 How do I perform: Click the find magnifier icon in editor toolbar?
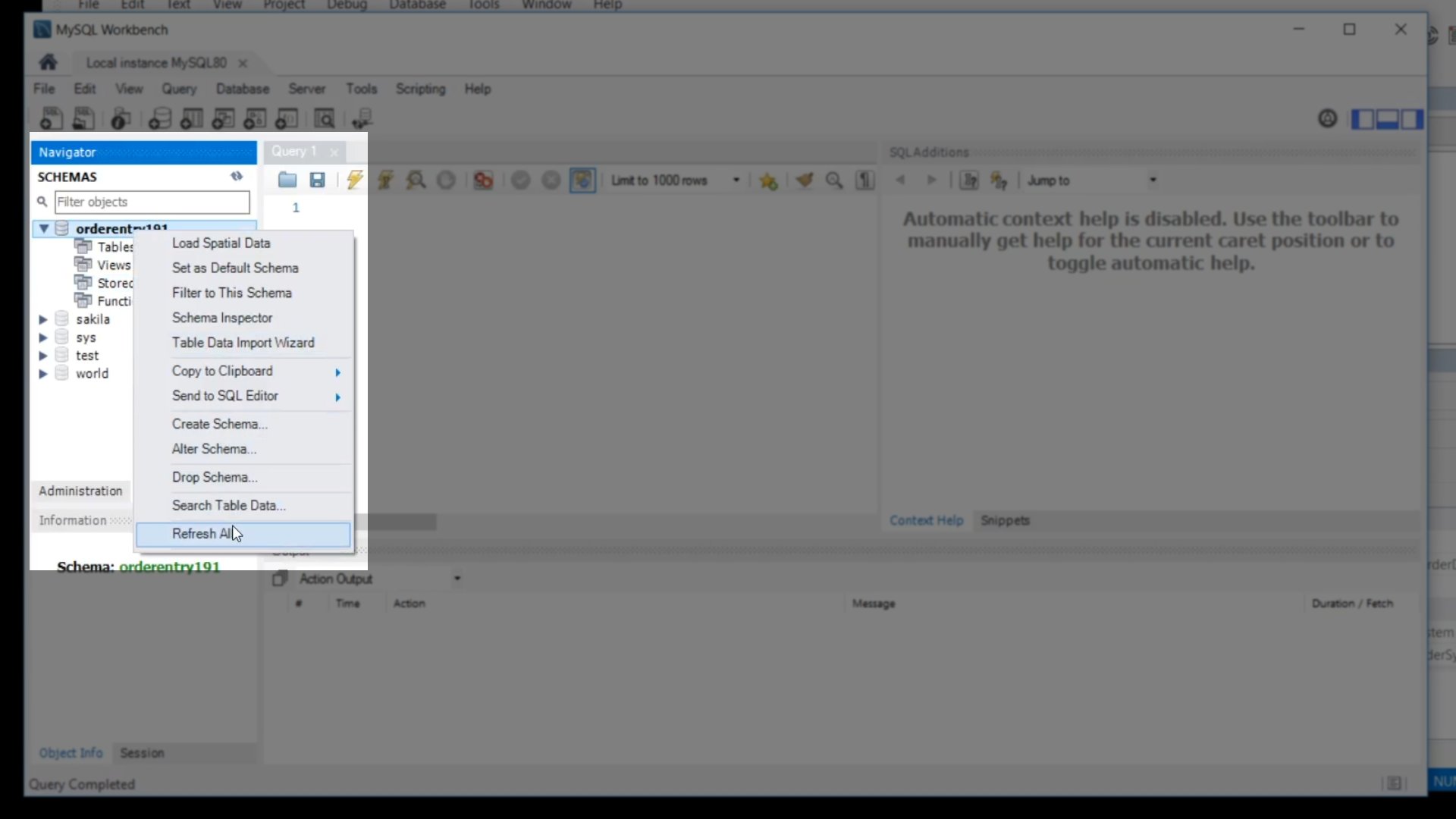834,180
